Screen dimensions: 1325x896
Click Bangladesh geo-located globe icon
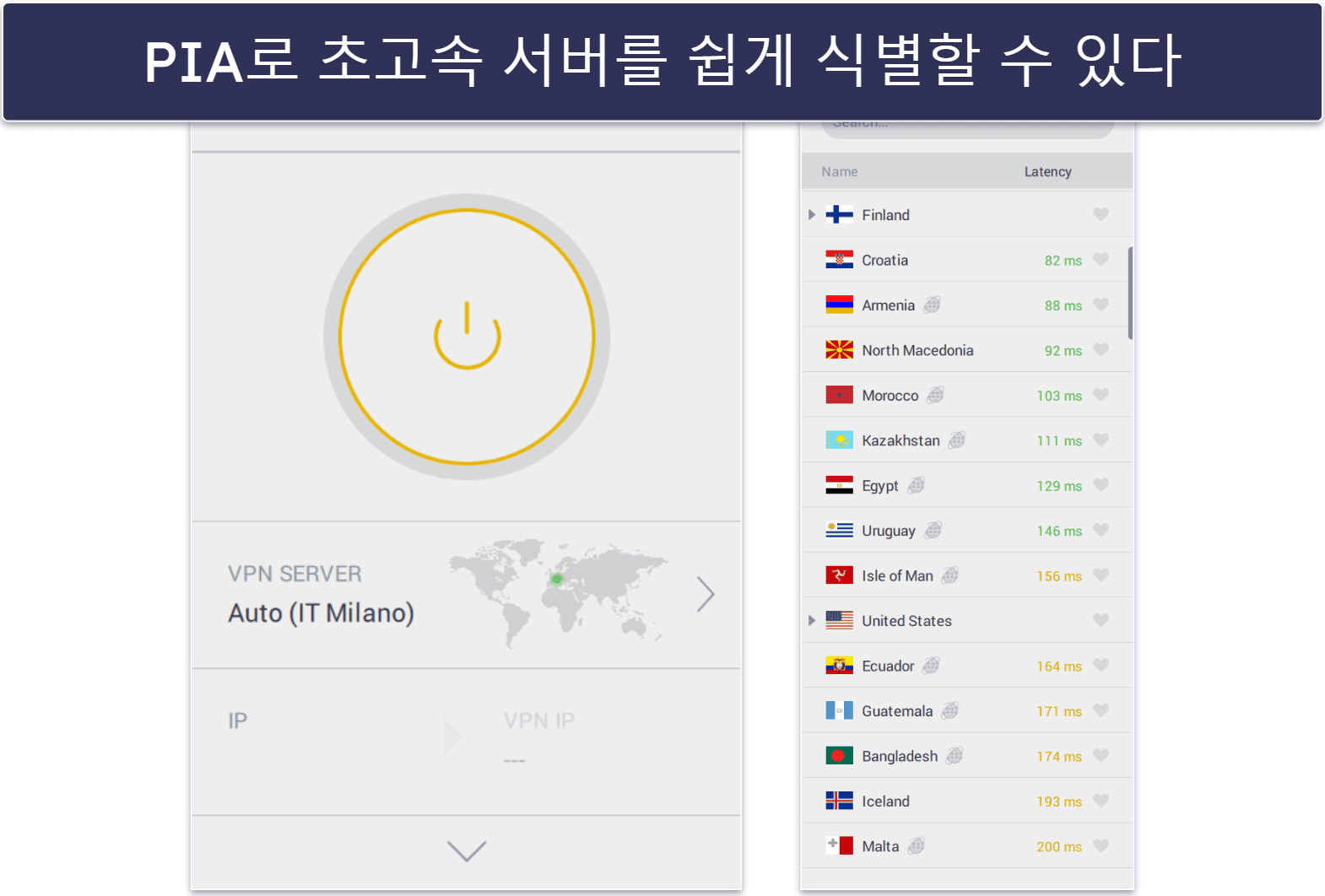955,756
